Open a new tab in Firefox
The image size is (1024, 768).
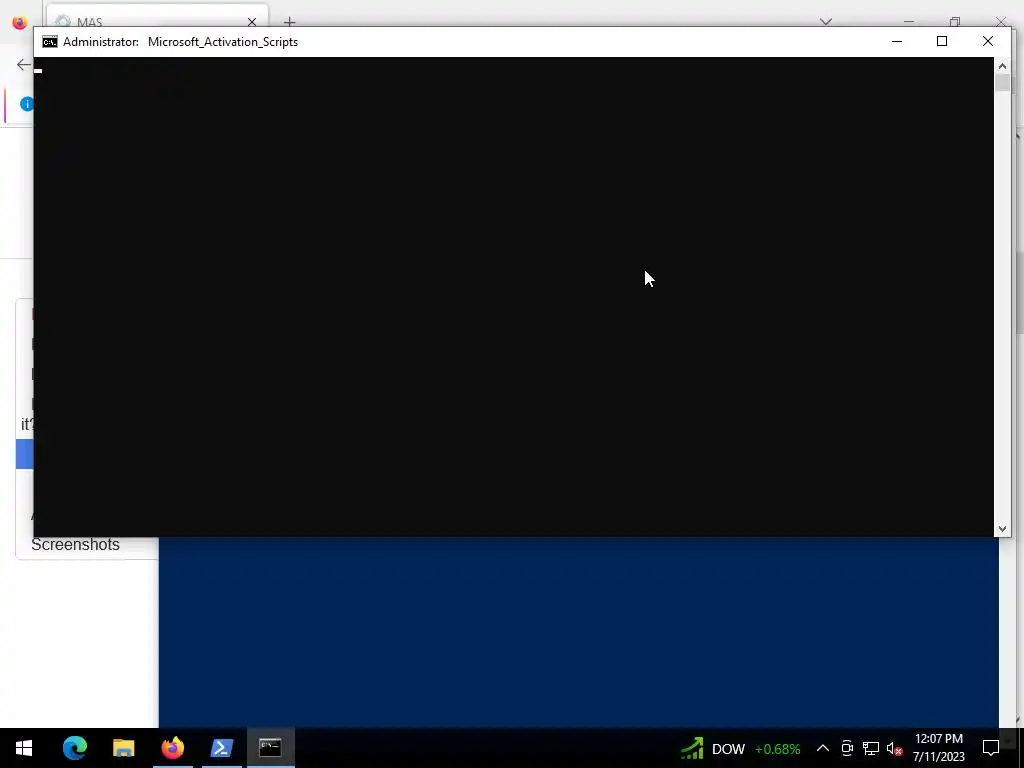tap(289, 22)
